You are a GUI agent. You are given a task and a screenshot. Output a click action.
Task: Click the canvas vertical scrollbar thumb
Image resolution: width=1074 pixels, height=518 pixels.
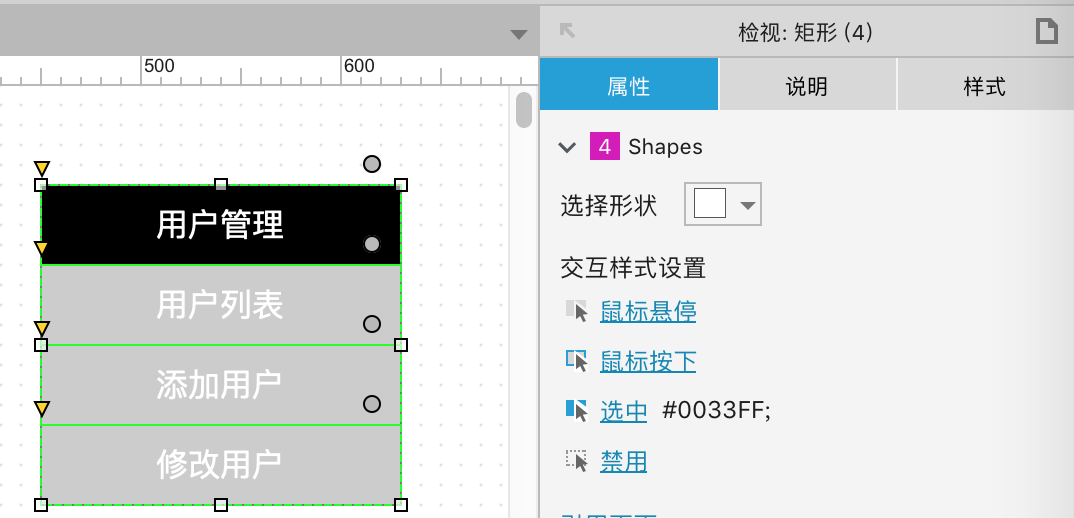click(x=524, y=110)
